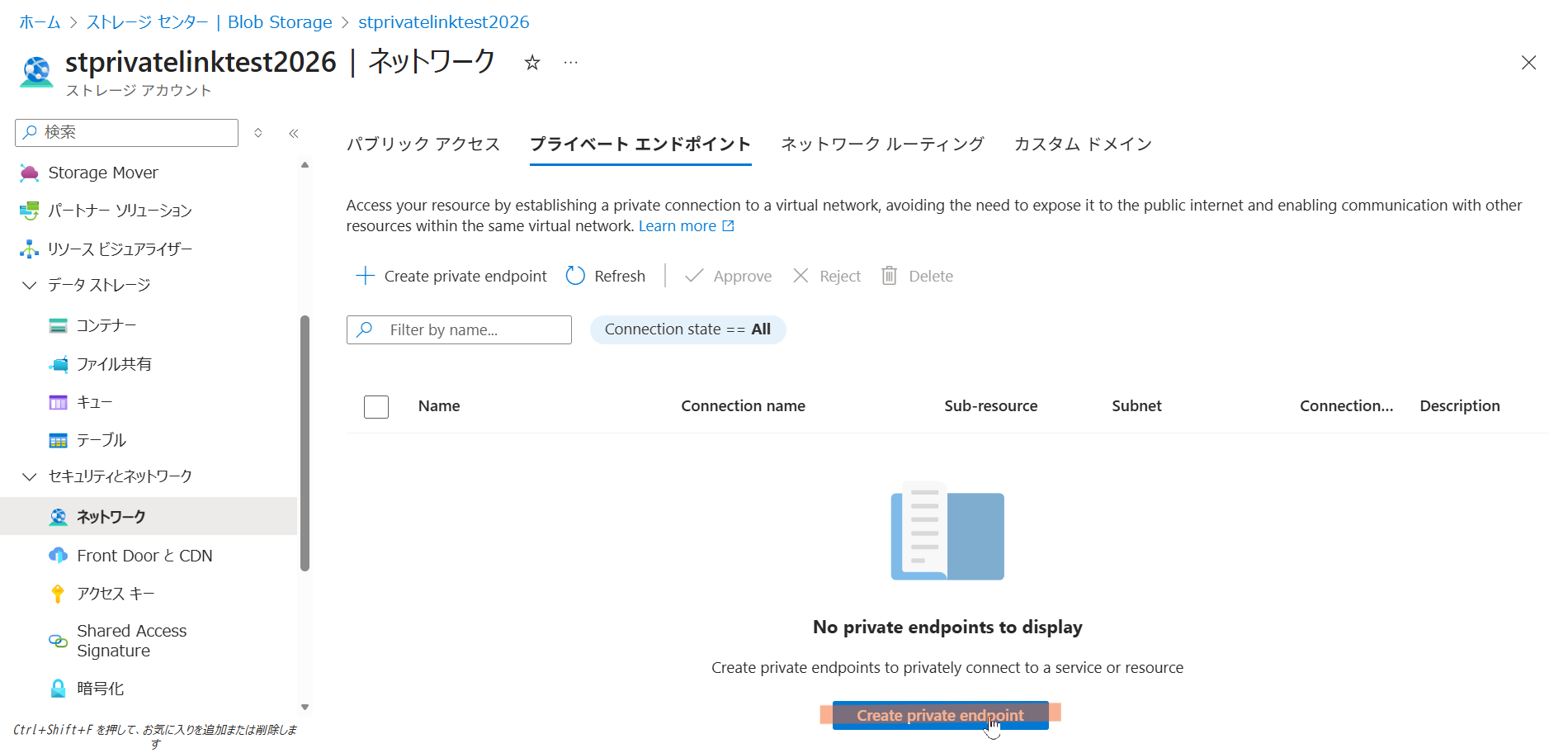
Task: Click the blue Create private endpoint button
Action: 940,715
